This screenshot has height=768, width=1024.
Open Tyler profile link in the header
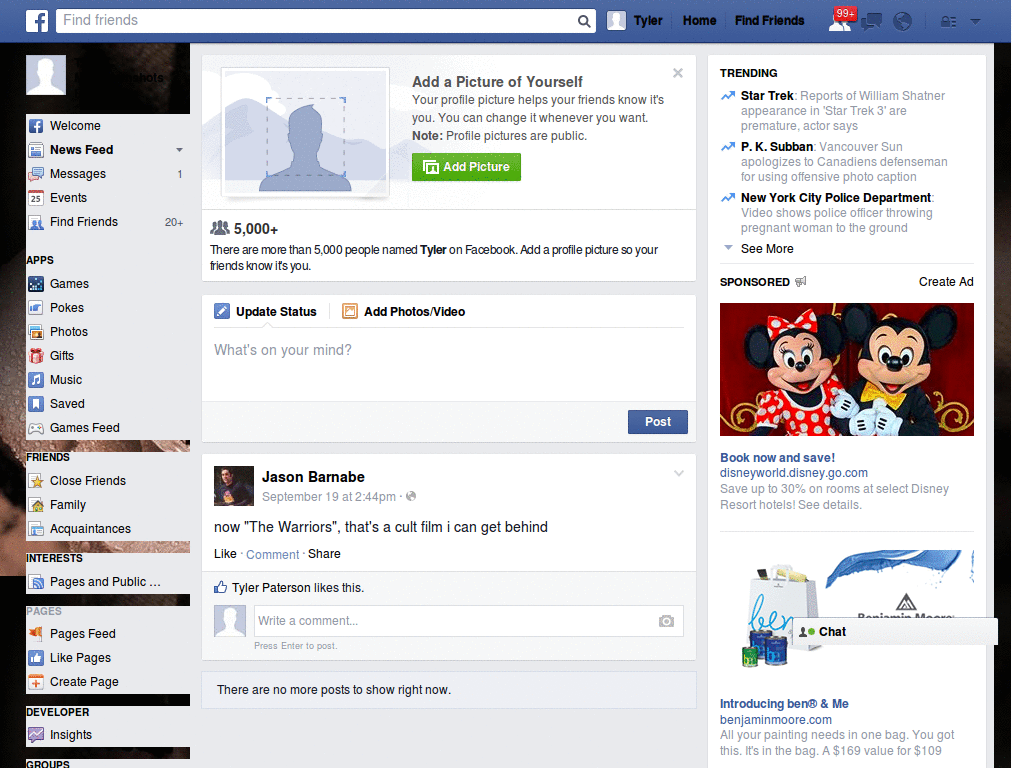click(648, 21)
